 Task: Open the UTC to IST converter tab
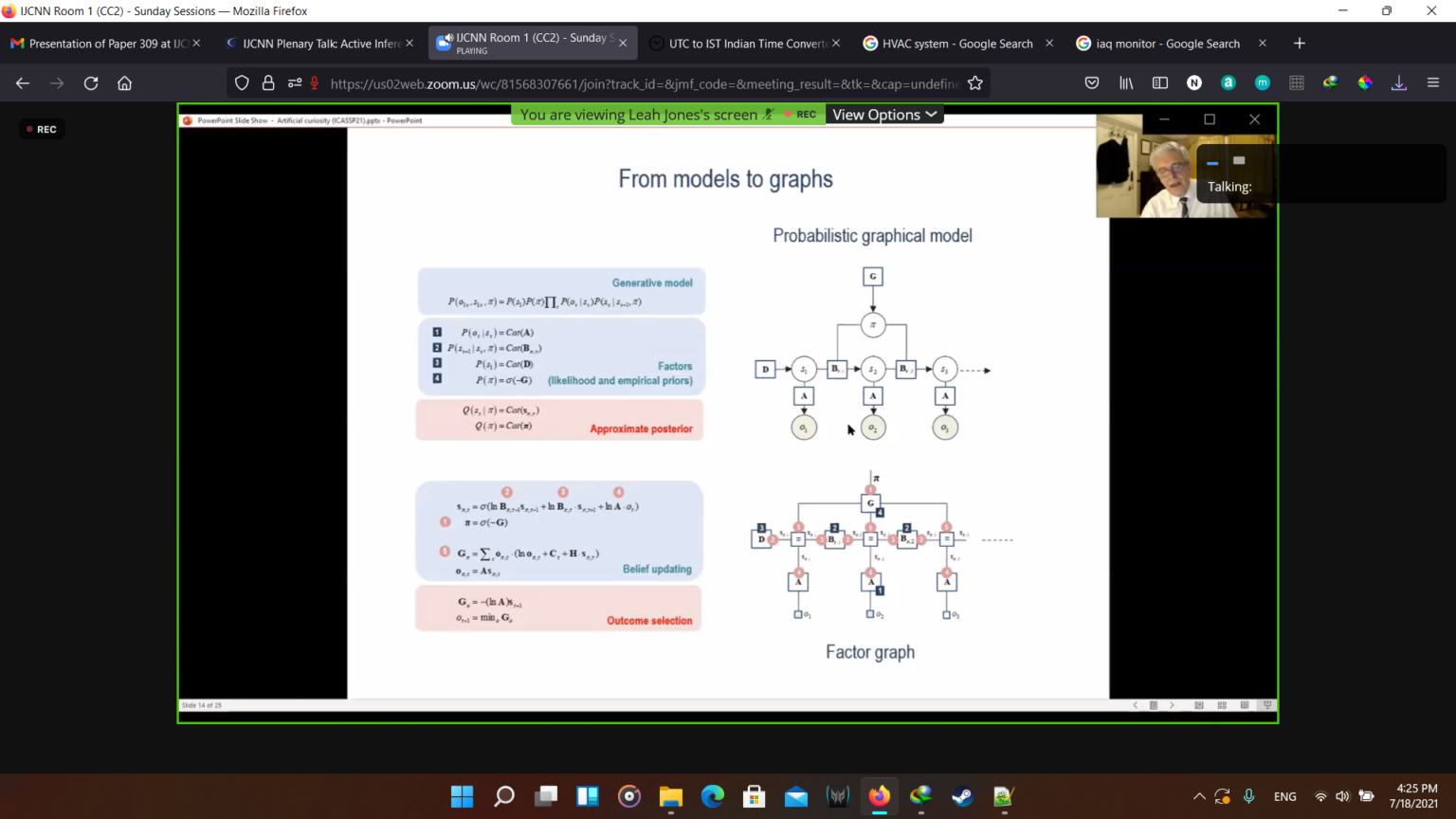click(x=744, y=43)
